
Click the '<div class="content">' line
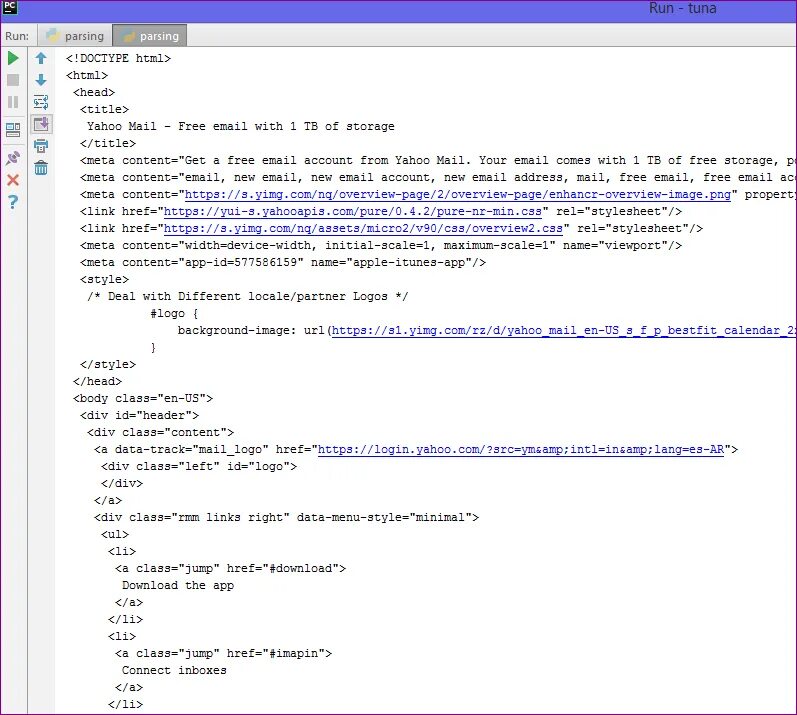pos(160,432)
